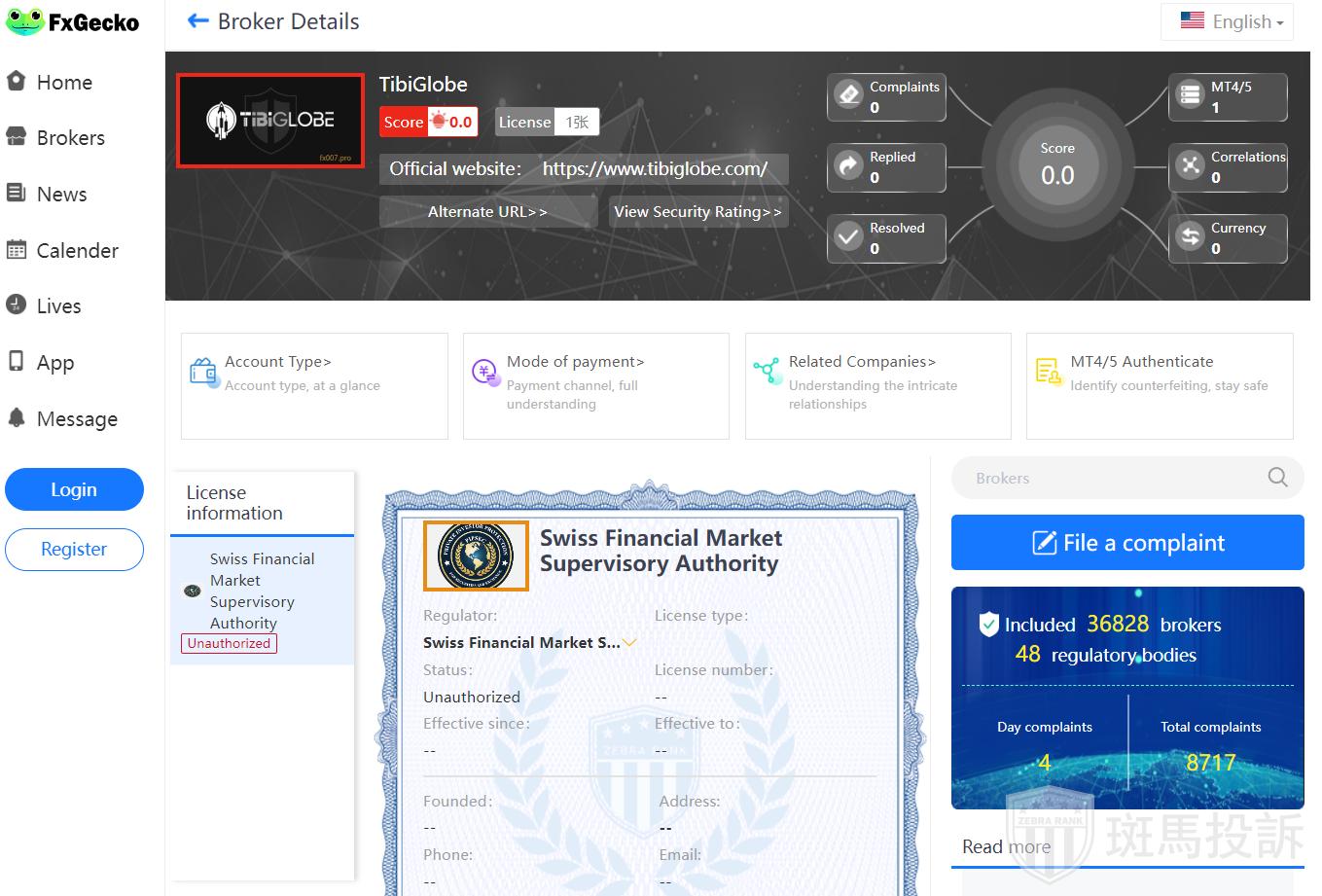Click the Complaints eraser icon
The image size is (1322, 896).
849,95
